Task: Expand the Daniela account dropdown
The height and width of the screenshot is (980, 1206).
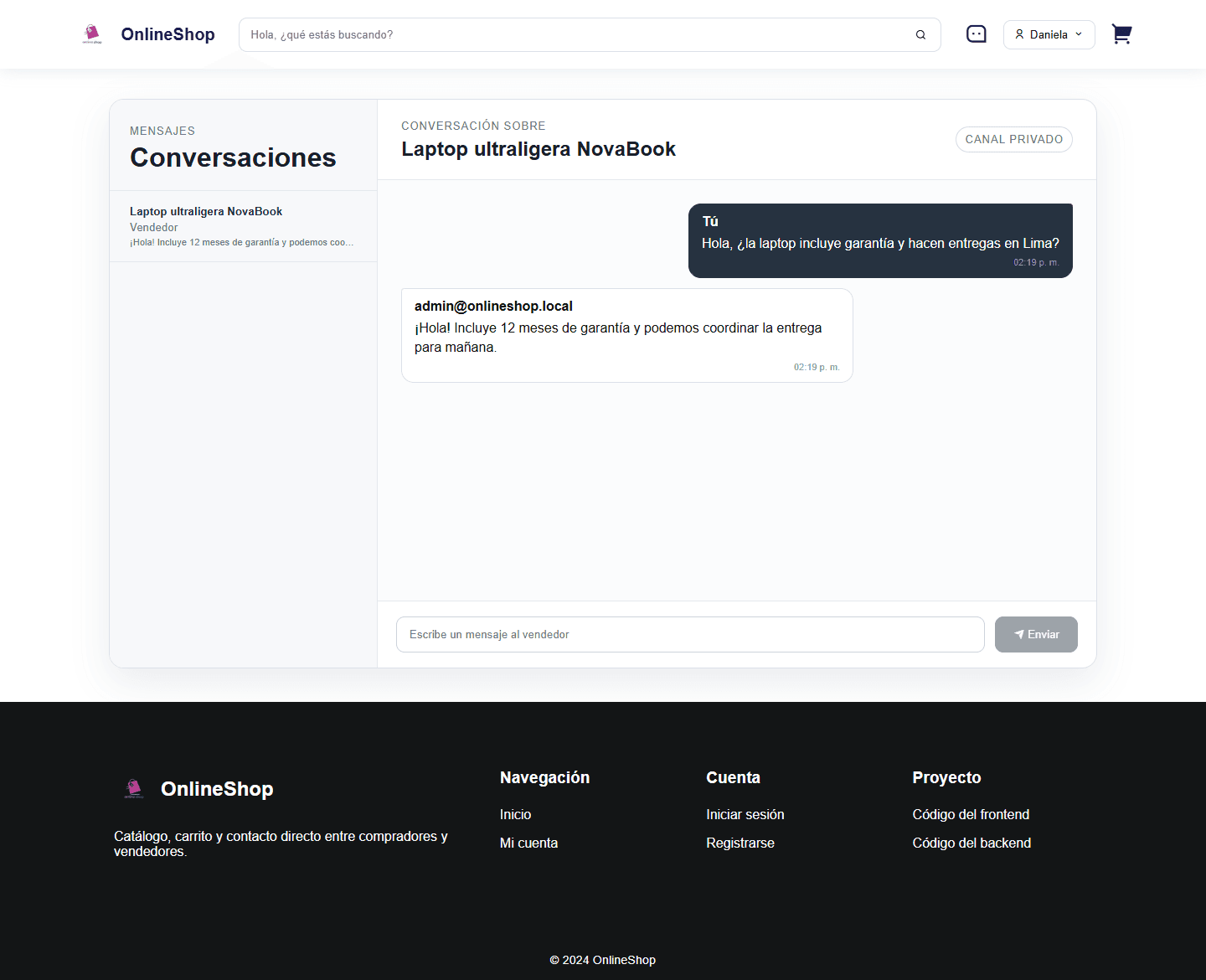Action: pos(1049,34)
